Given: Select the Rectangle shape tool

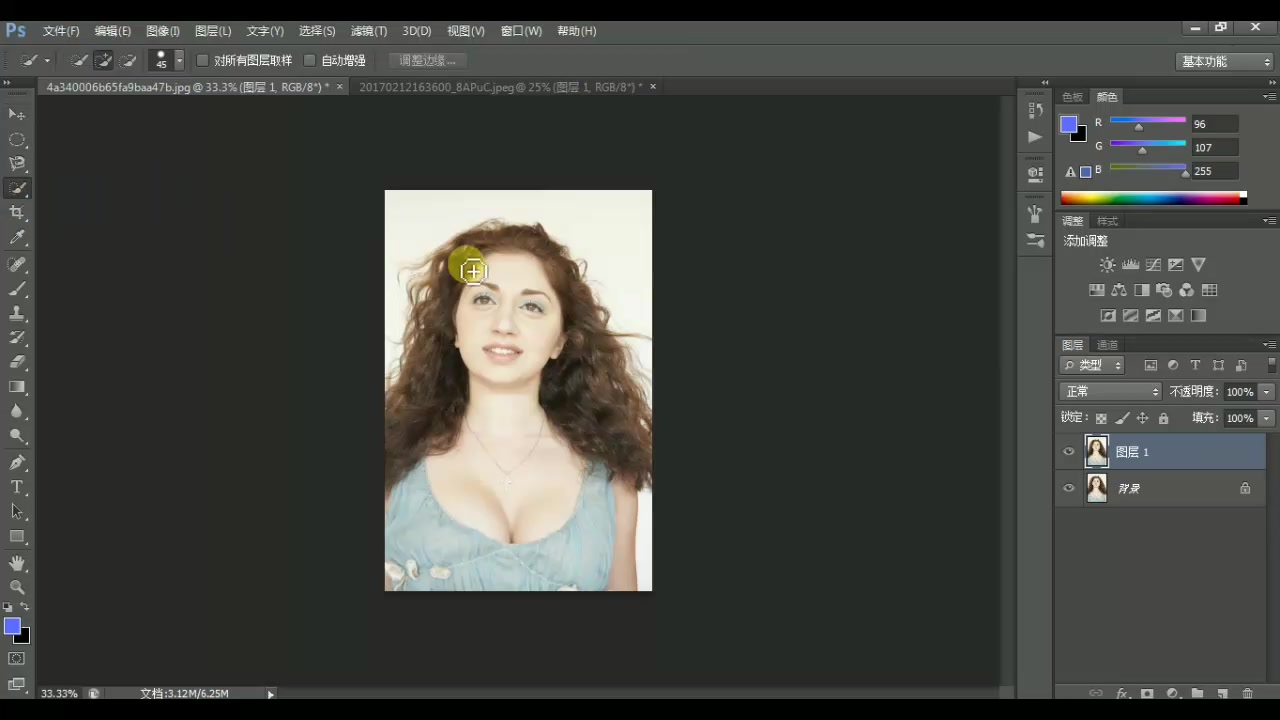Looking at the screenshot, I should (x=17, y=536).
